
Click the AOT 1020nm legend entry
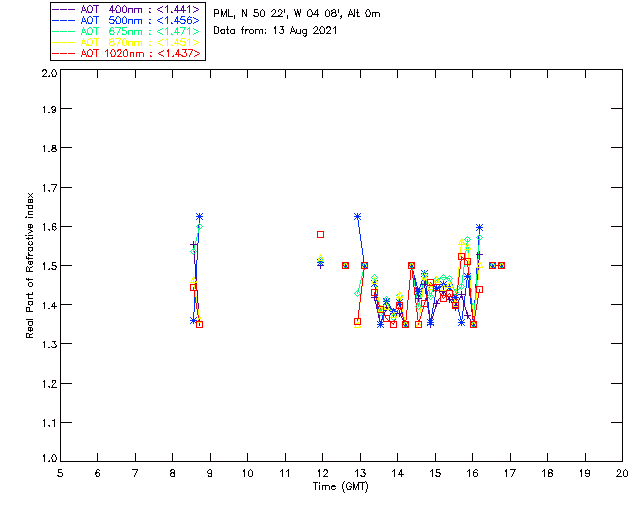(x=127, y=53)
